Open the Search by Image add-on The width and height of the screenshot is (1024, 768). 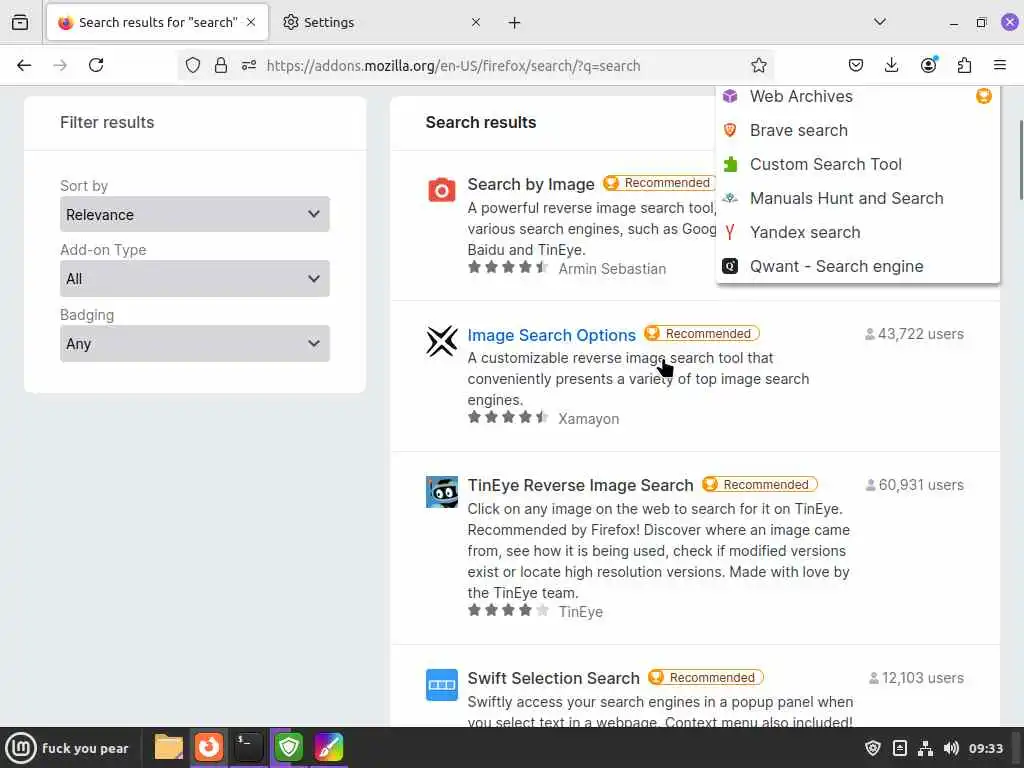tap(530, 184)
